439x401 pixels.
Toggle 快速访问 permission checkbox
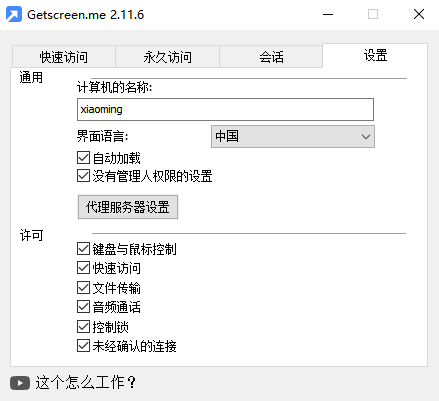[83, 268]
